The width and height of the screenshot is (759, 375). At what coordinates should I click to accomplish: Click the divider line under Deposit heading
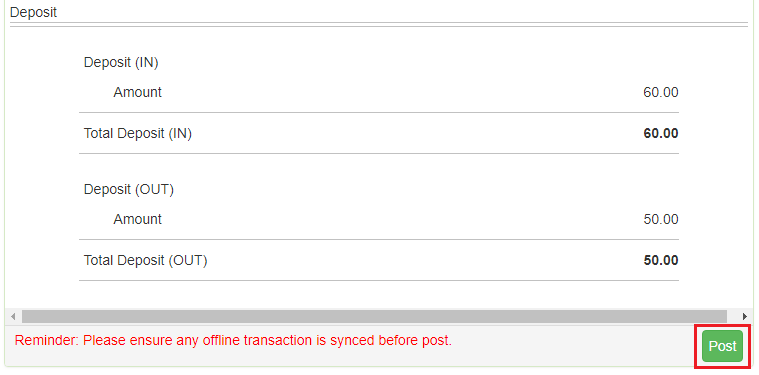379,24
